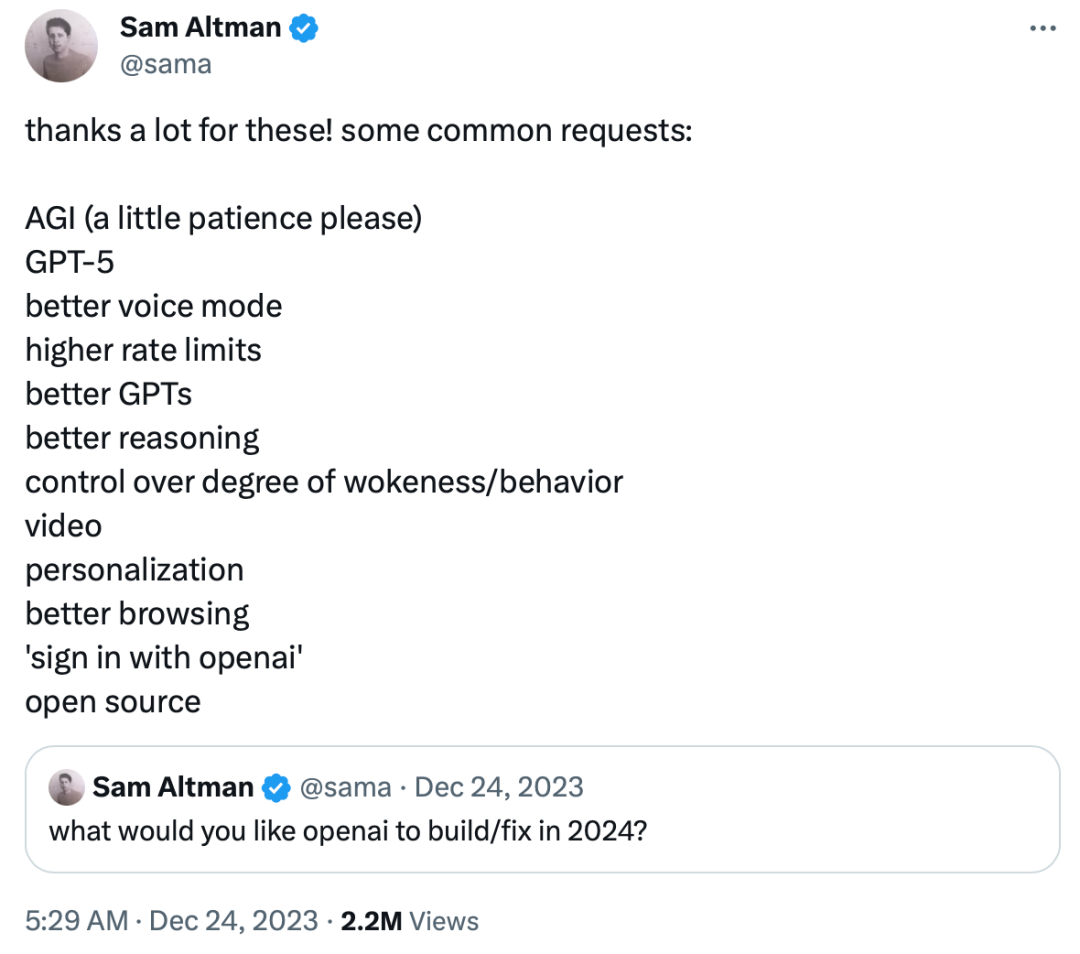
Task: Click the verified badge beside the header name
Action: tap(304, 28)
